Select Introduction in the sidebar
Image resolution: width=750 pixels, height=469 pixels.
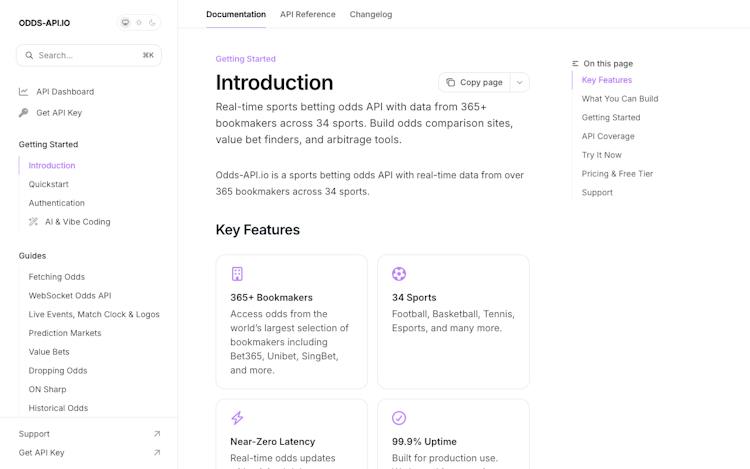pos(52,165)
